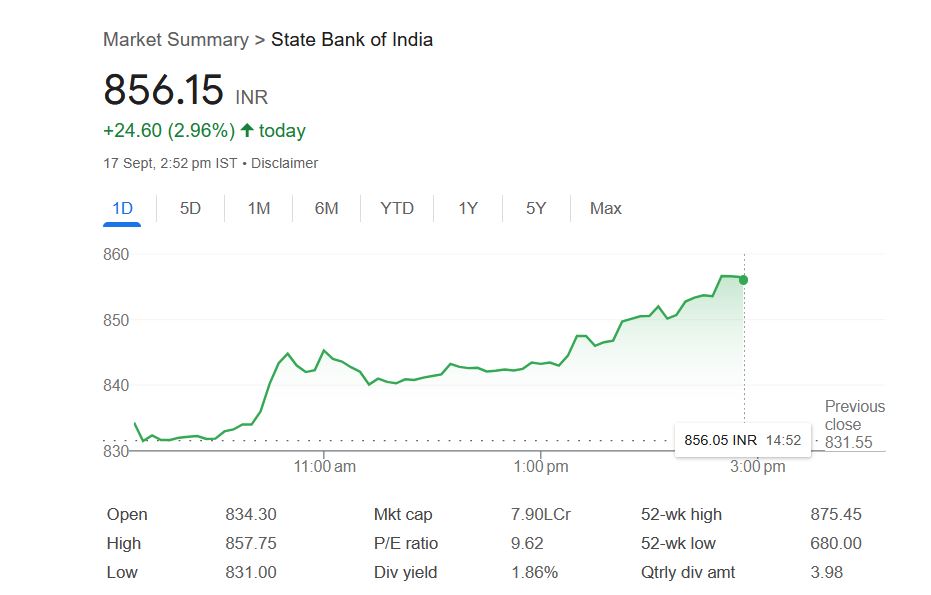The height and width of the screenshot is (595, 931).
Task: Click the Previous close label
Action: point(854,415)
